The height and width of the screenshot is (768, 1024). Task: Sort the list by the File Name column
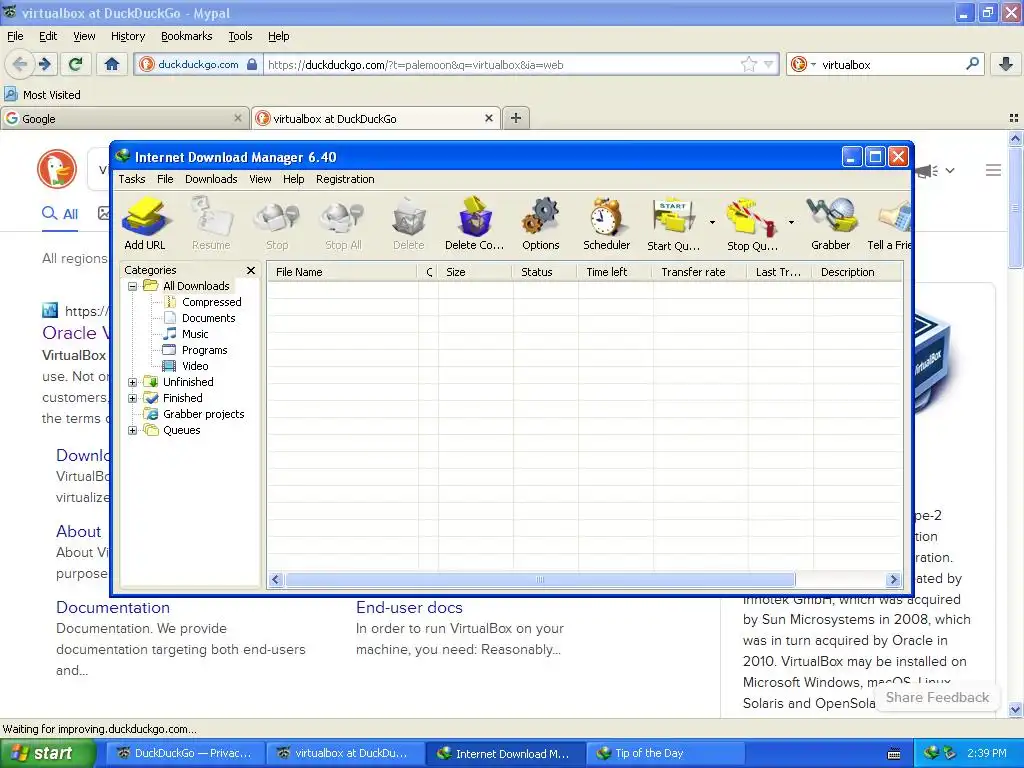(x=342, y=272)
